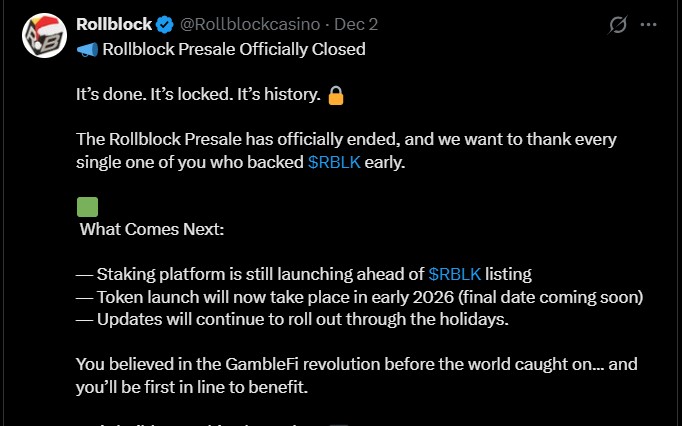This screenshot has width=682, height=426.
Task: Click the "Rollblock Presale Officially Closed" headline
Action: 231,49
